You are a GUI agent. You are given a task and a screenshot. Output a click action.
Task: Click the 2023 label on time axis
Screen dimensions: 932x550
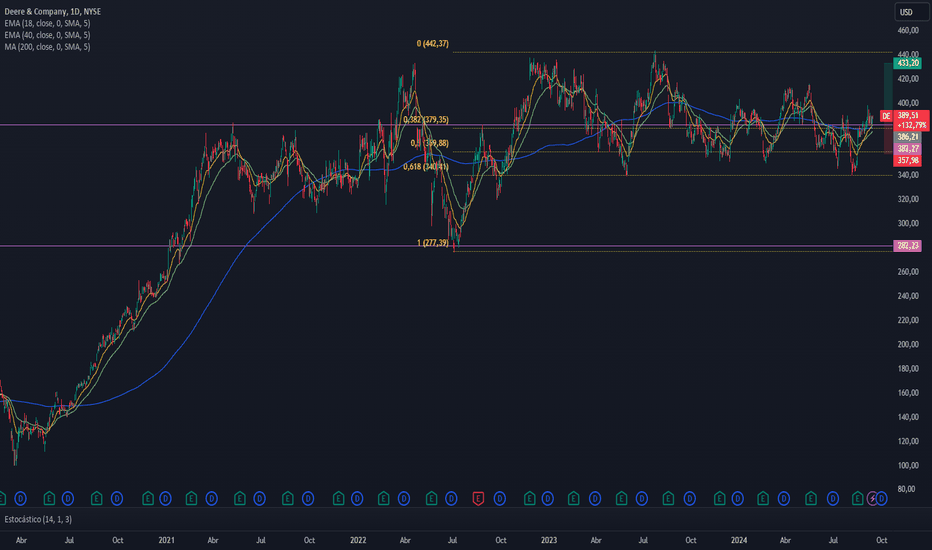point(547,540)
